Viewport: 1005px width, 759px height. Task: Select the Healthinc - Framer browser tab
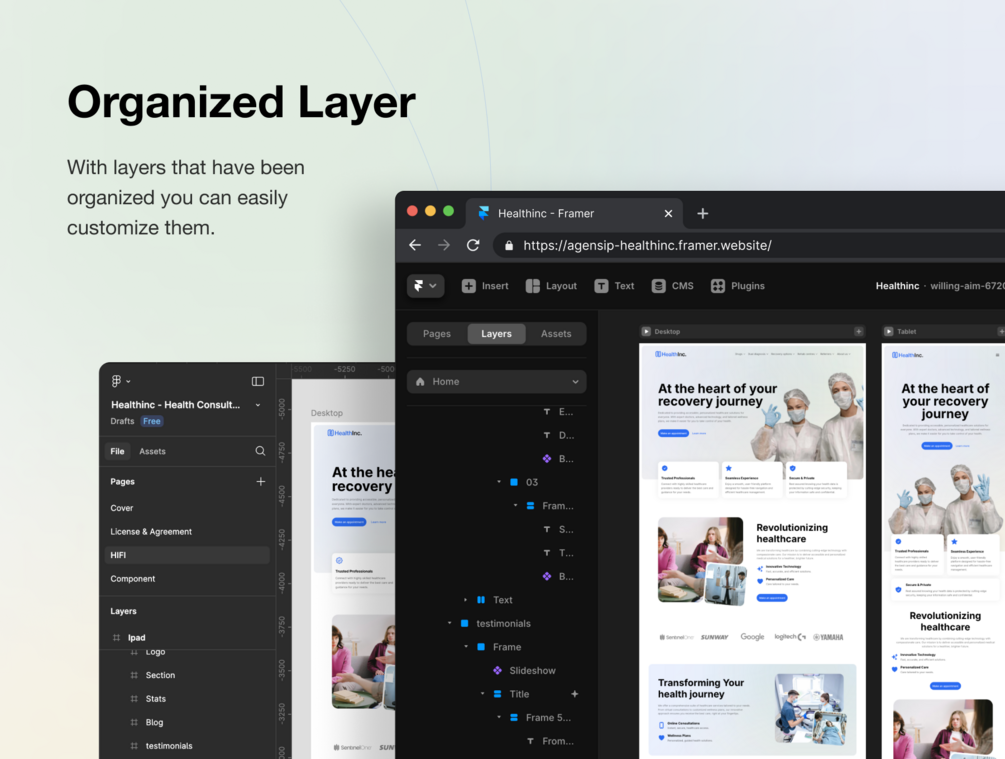[574, 213]
